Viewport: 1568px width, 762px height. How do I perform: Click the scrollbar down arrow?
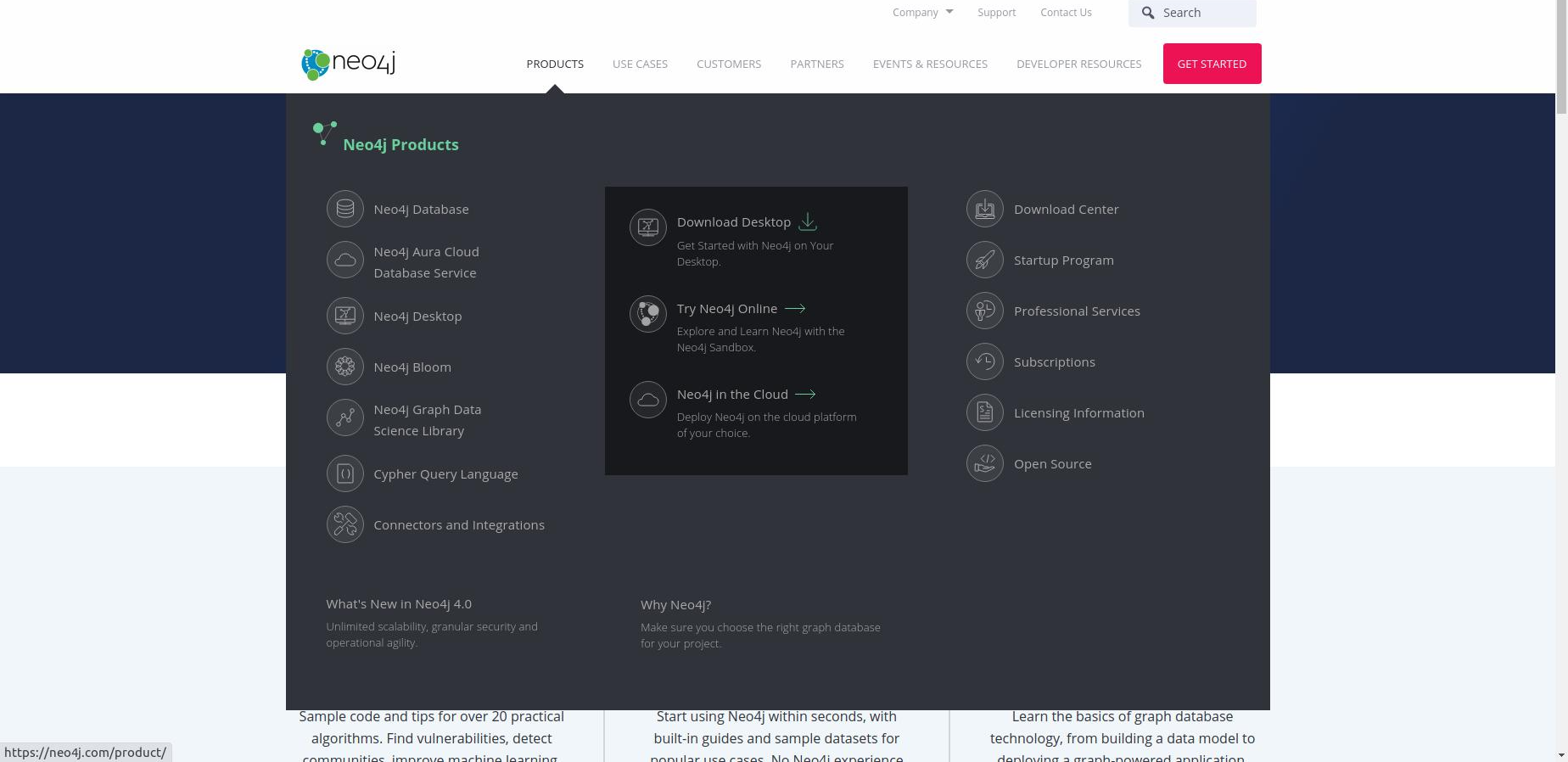click(x=1561, y=755)
